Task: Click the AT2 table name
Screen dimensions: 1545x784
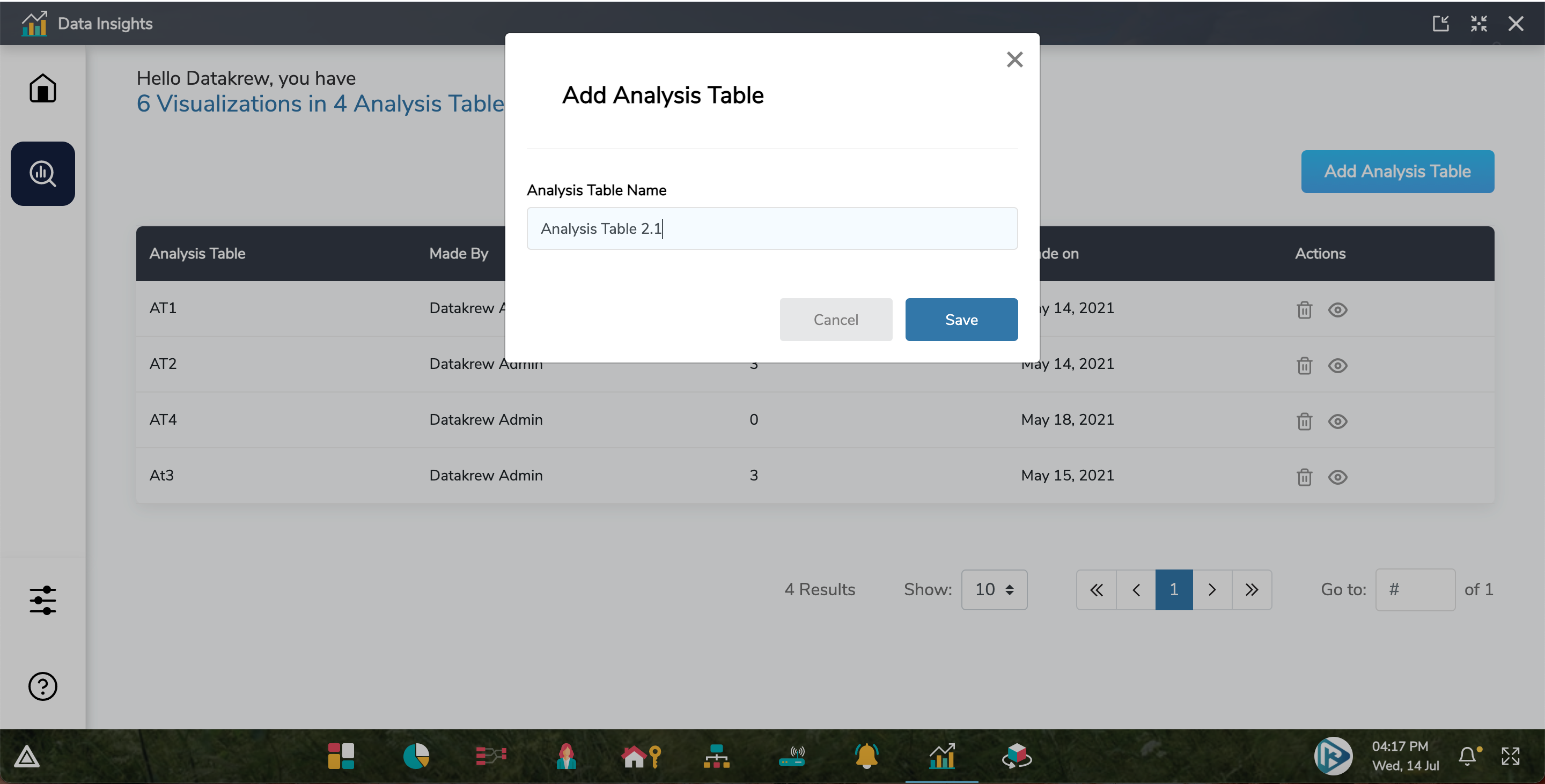Action: (x=163, y=364)
